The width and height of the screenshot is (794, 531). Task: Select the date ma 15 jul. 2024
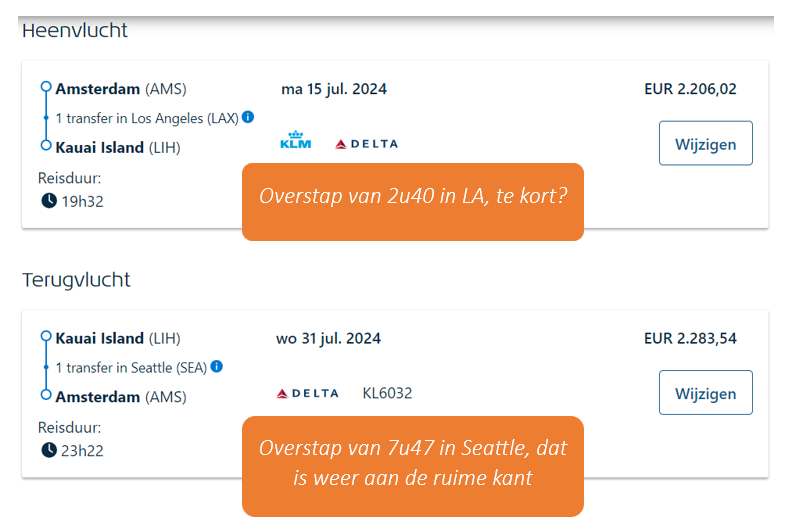pos(334,89)
